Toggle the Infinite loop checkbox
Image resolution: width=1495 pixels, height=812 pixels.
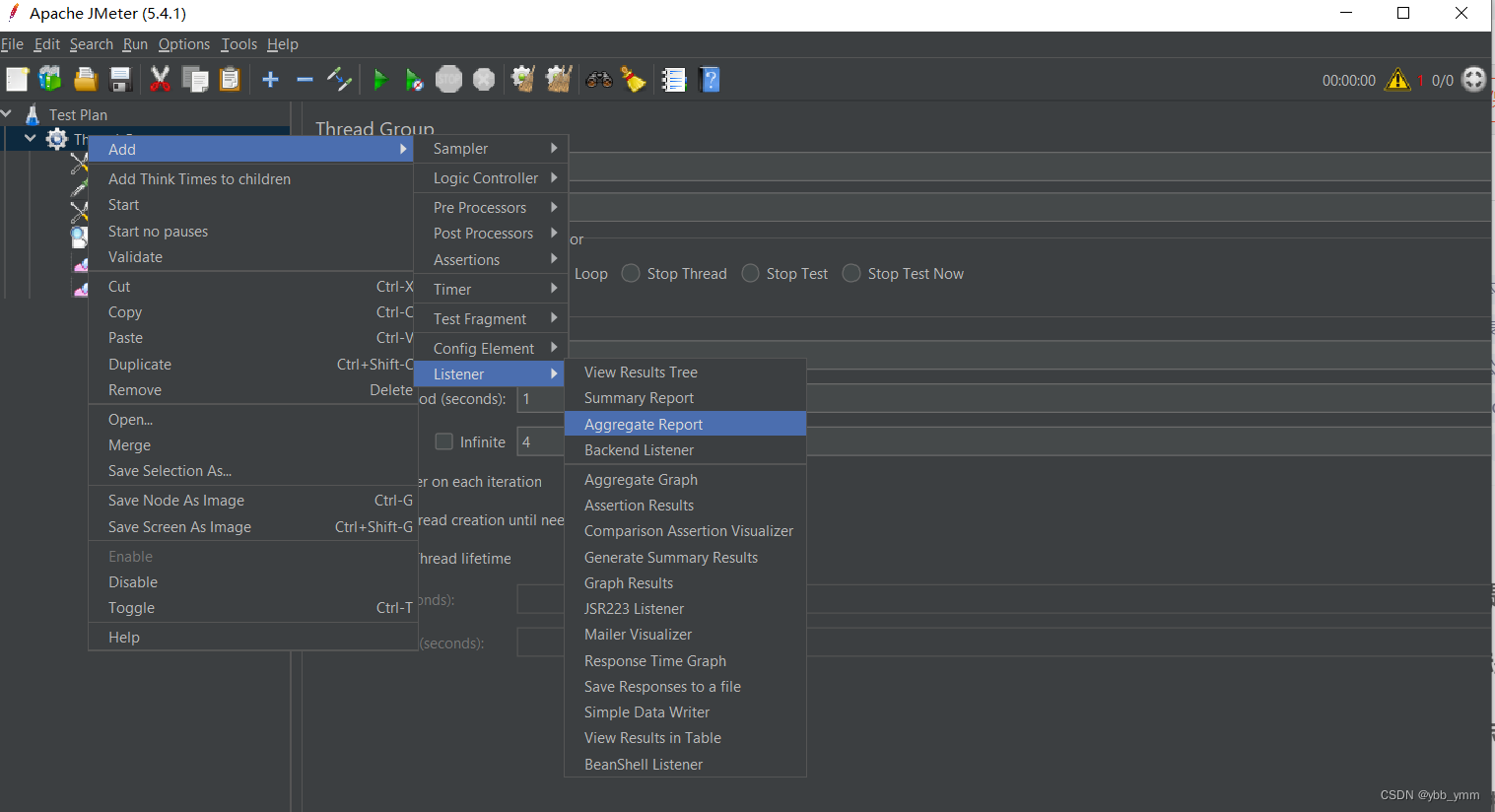(444, 441)
